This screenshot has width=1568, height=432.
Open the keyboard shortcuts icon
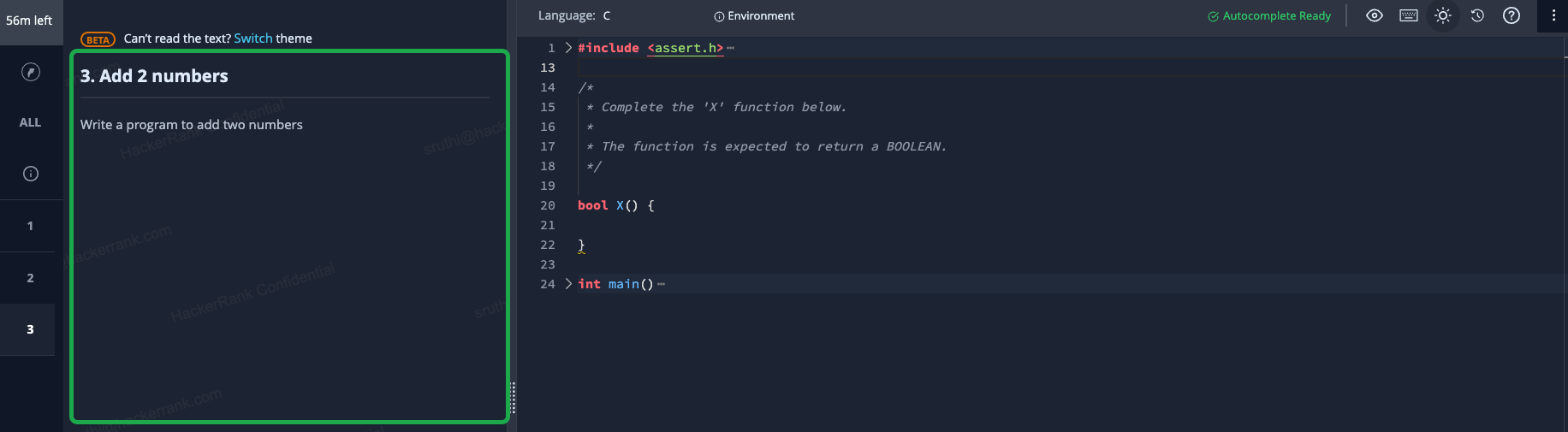(x=1409, y=15)
